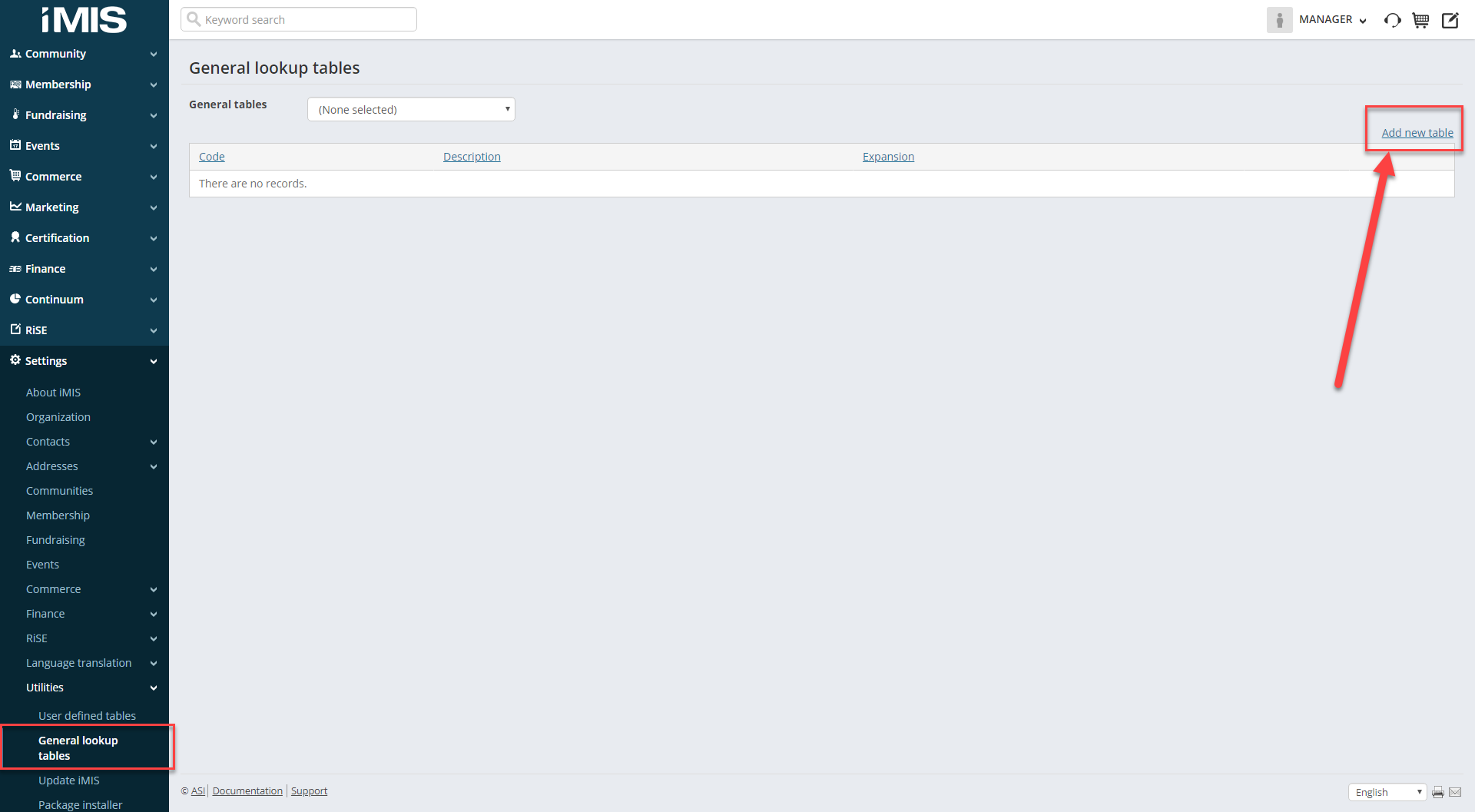This screenshot has width=1475, height=812.
Task: Expand the Language translation submenu
Action: click(x=154, y=663)
